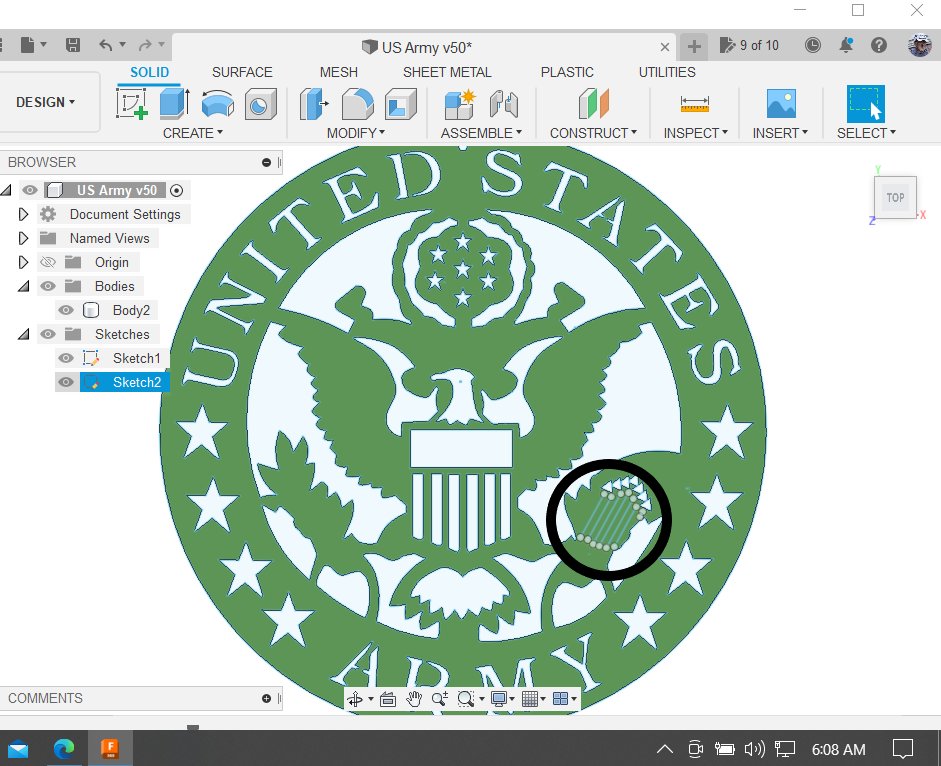941x766 pixels.
Task: Collapse the Bodies tree node
Action: [x=23, y=286]
